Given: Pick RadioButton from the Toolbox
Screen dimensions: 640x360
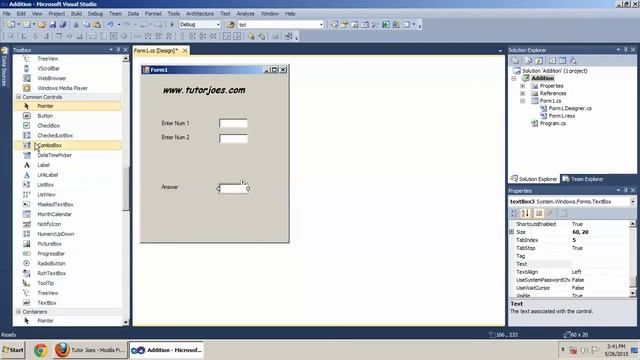Looking at the screenshot, I should [51, 263].
